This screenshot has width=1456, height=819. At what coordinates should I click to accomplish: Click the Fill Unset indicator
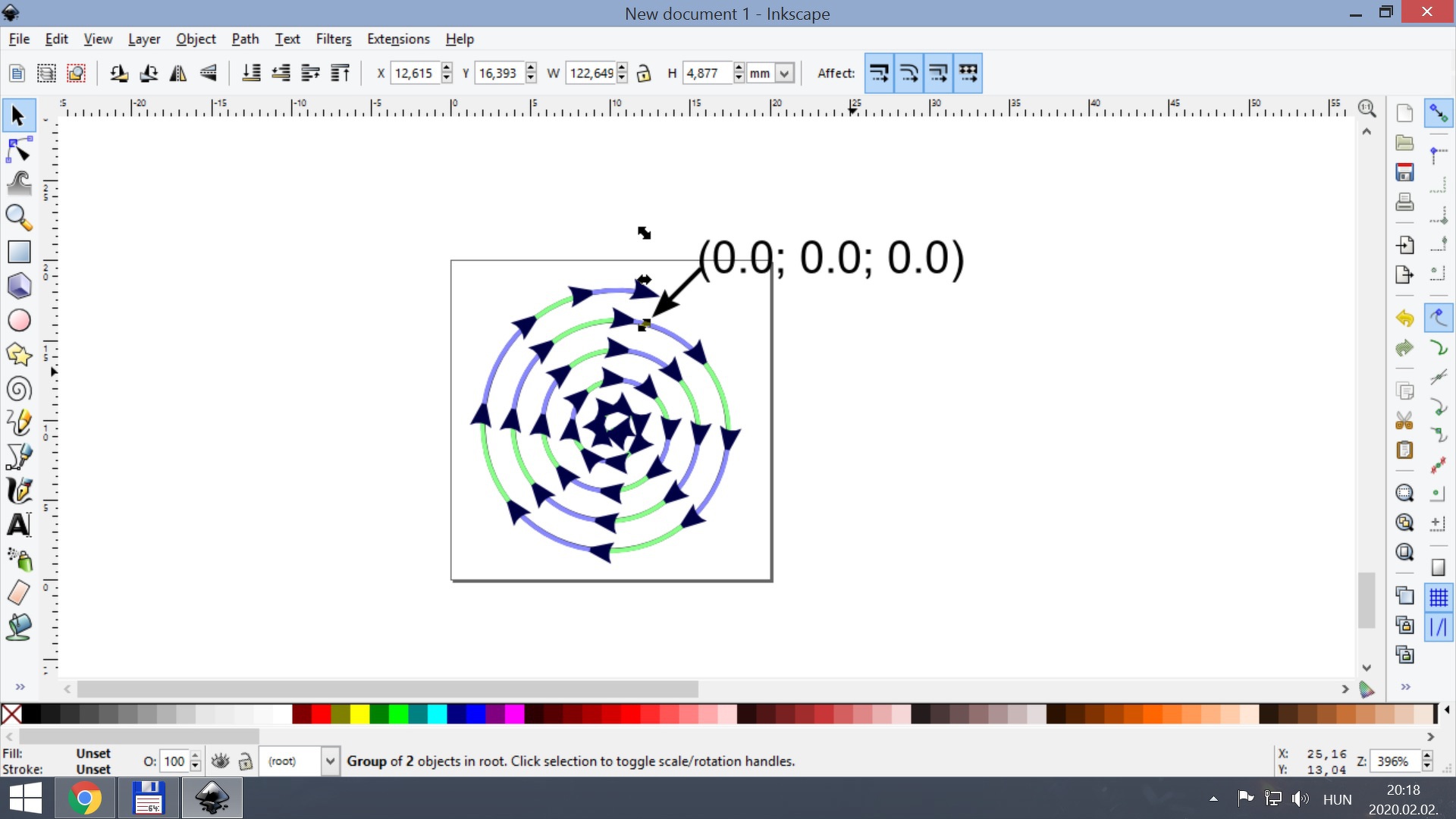point(93,753)
